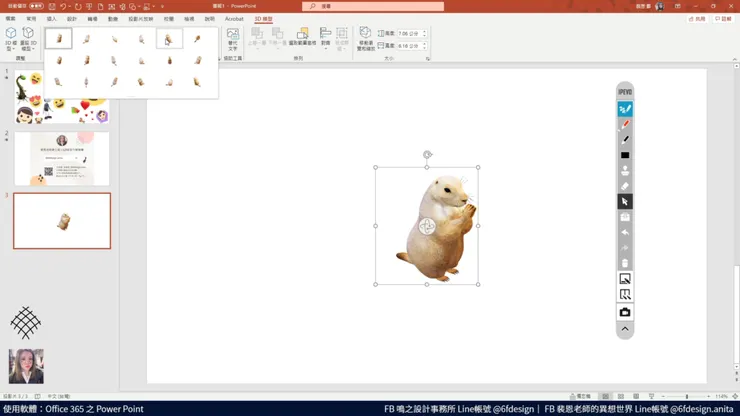The height and width of the screenshot is (416, 740).
Task: Increase the height value with the stepper arrow
Action: tap(424, 31)
